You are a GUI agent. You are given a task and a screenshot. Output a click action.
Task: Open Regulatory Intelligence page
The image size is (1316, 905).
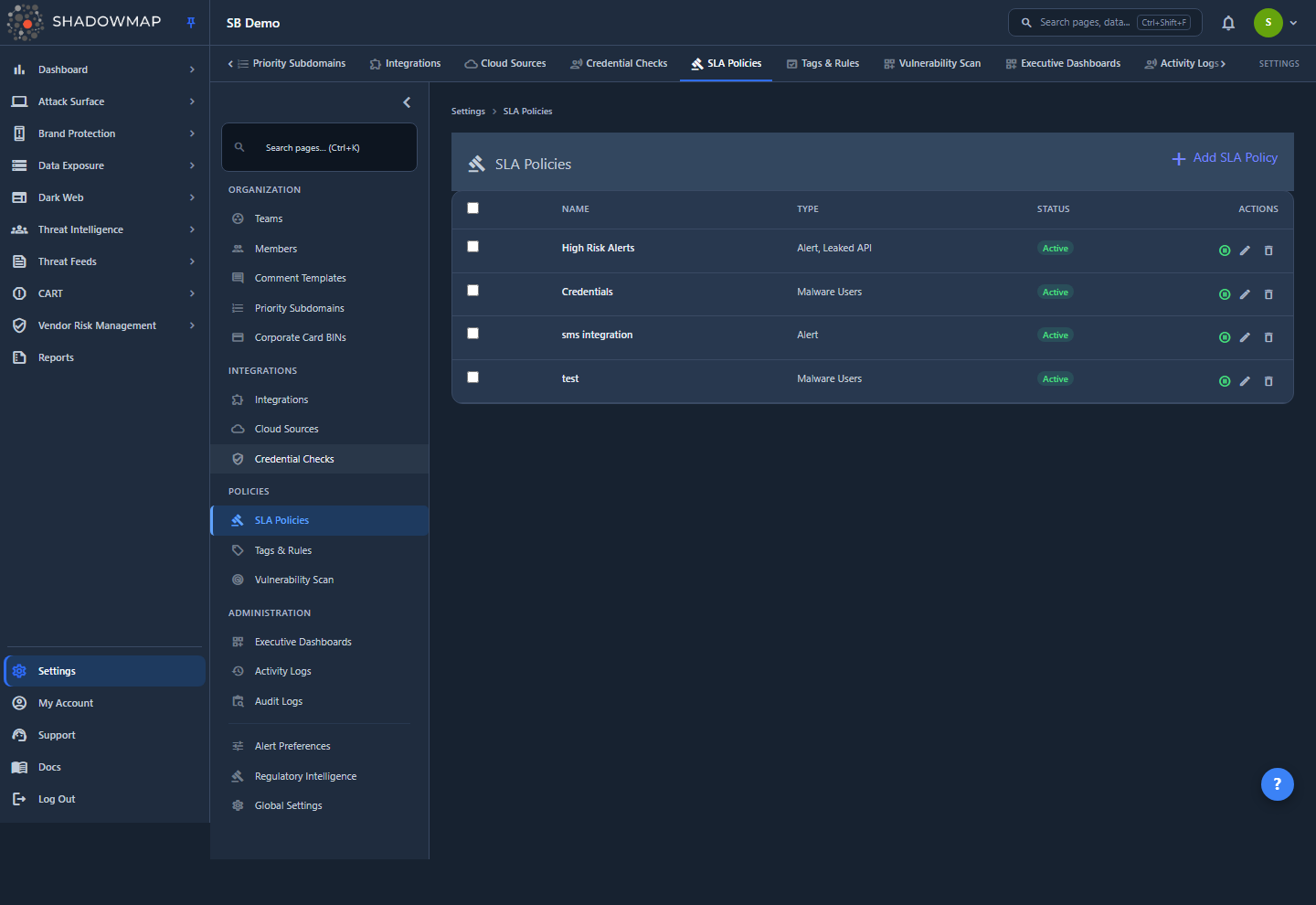(x=320, y=776)
